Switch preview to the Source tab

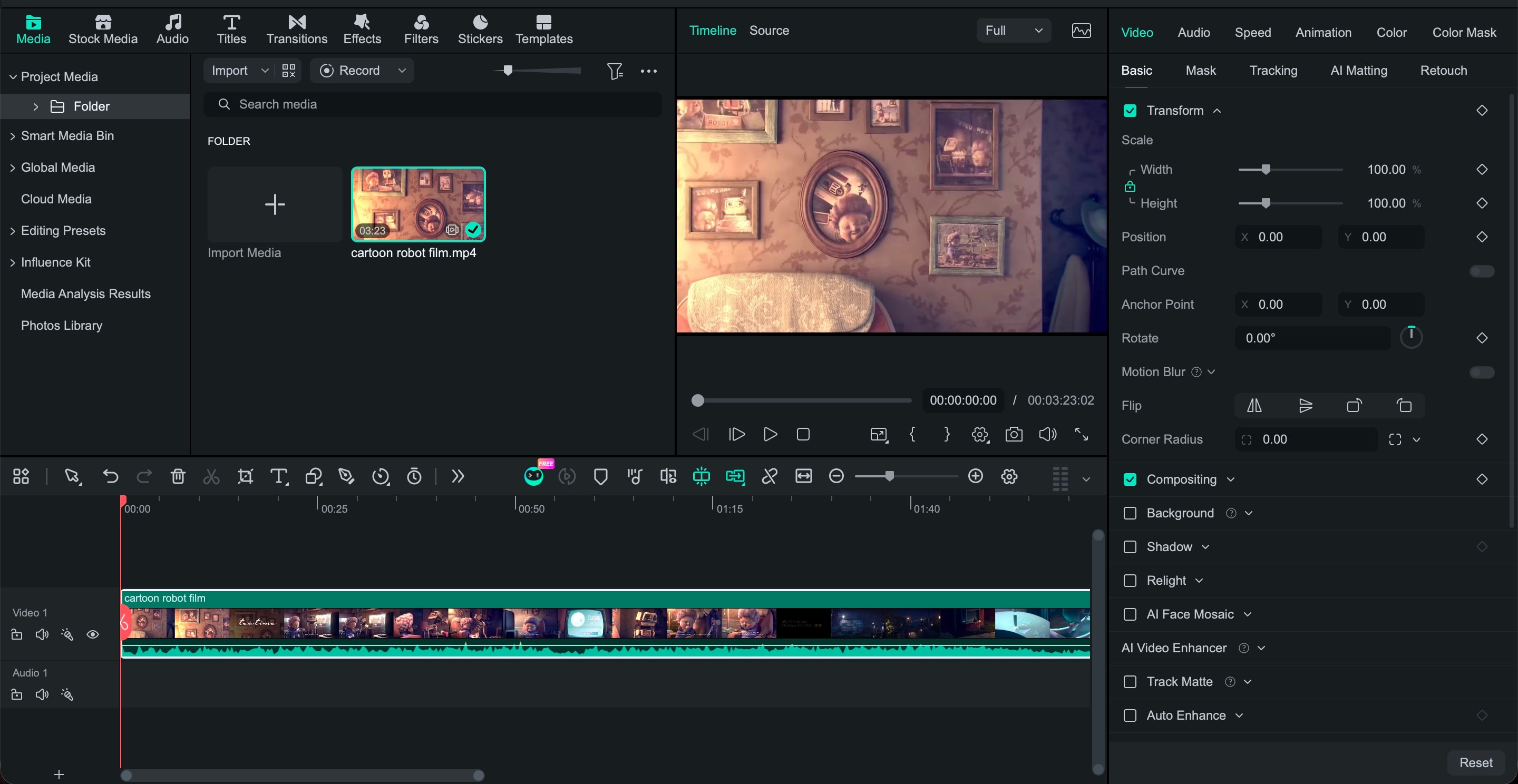point(769,31)
